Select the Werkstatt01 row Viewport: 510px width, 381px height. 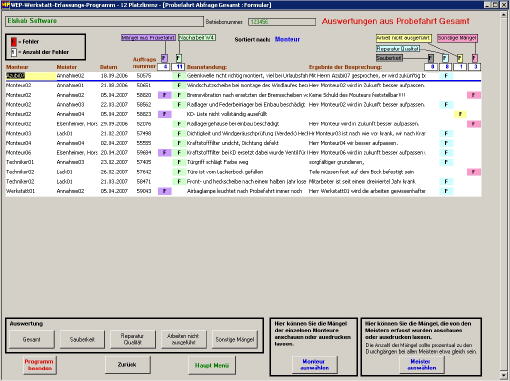pos(243,191)
